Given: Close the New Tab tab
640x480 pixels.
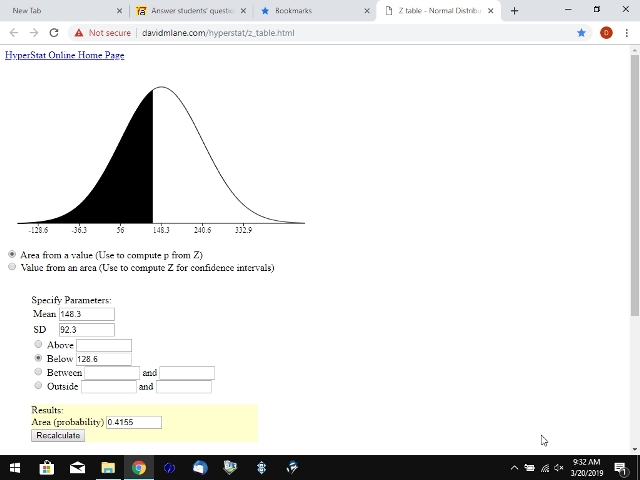Looking at the screenshot, I should pos(119,11).
